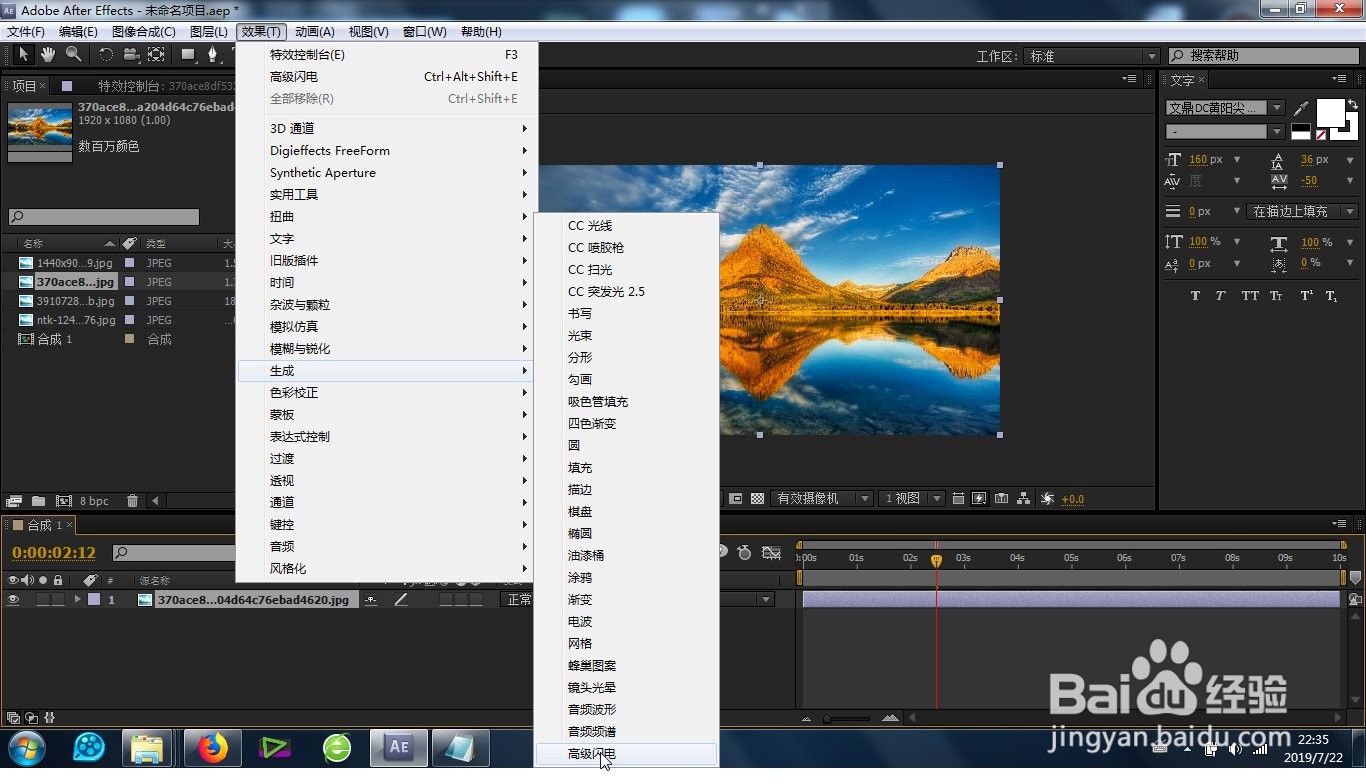
Task: Toggle visibility of the 370ace8 layer
Action: tap(13, 599)
